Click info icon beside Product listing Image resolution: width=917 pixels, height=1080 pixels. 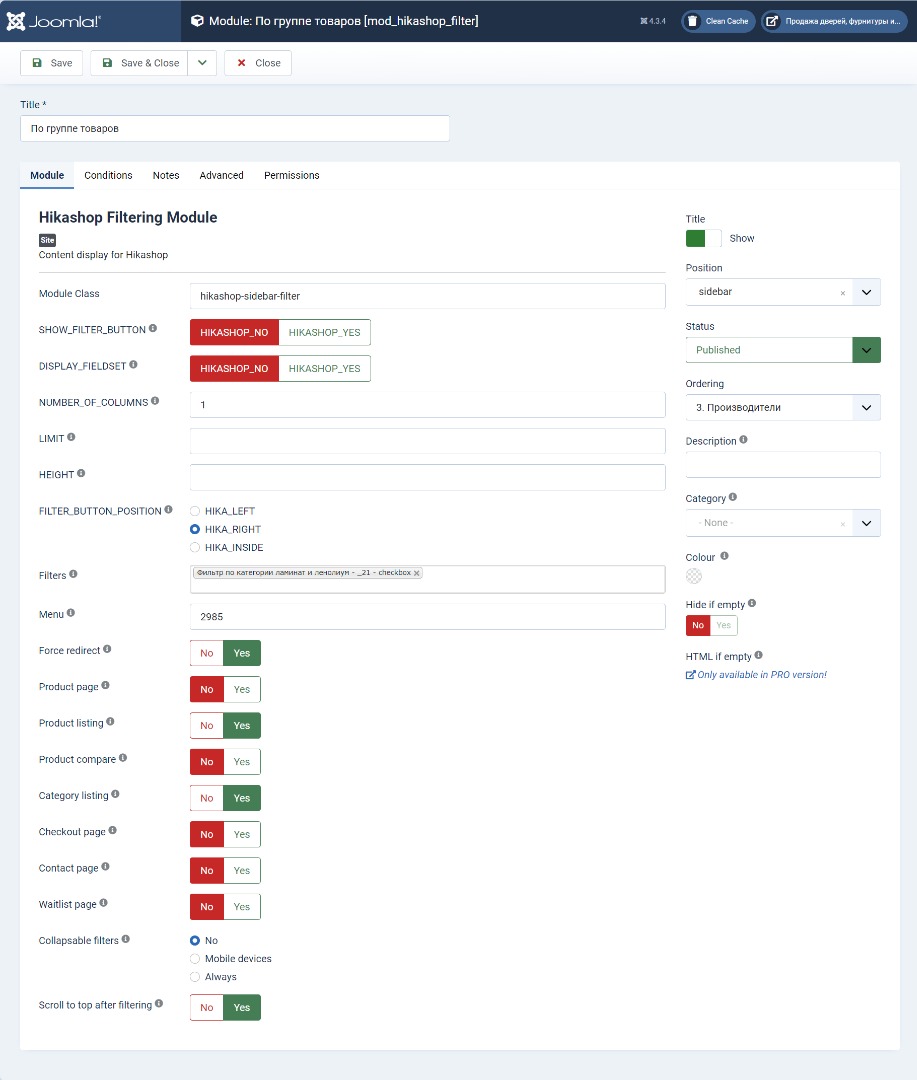[110, 722]
